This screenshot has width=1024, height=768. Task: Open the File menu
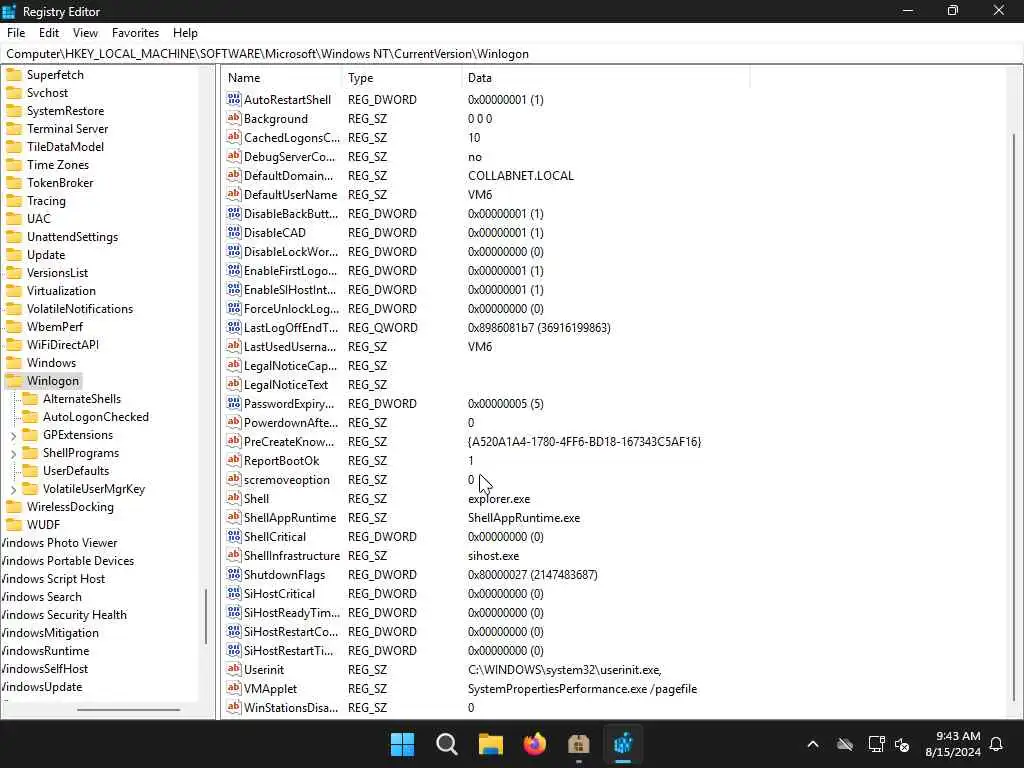pos(16,33)
